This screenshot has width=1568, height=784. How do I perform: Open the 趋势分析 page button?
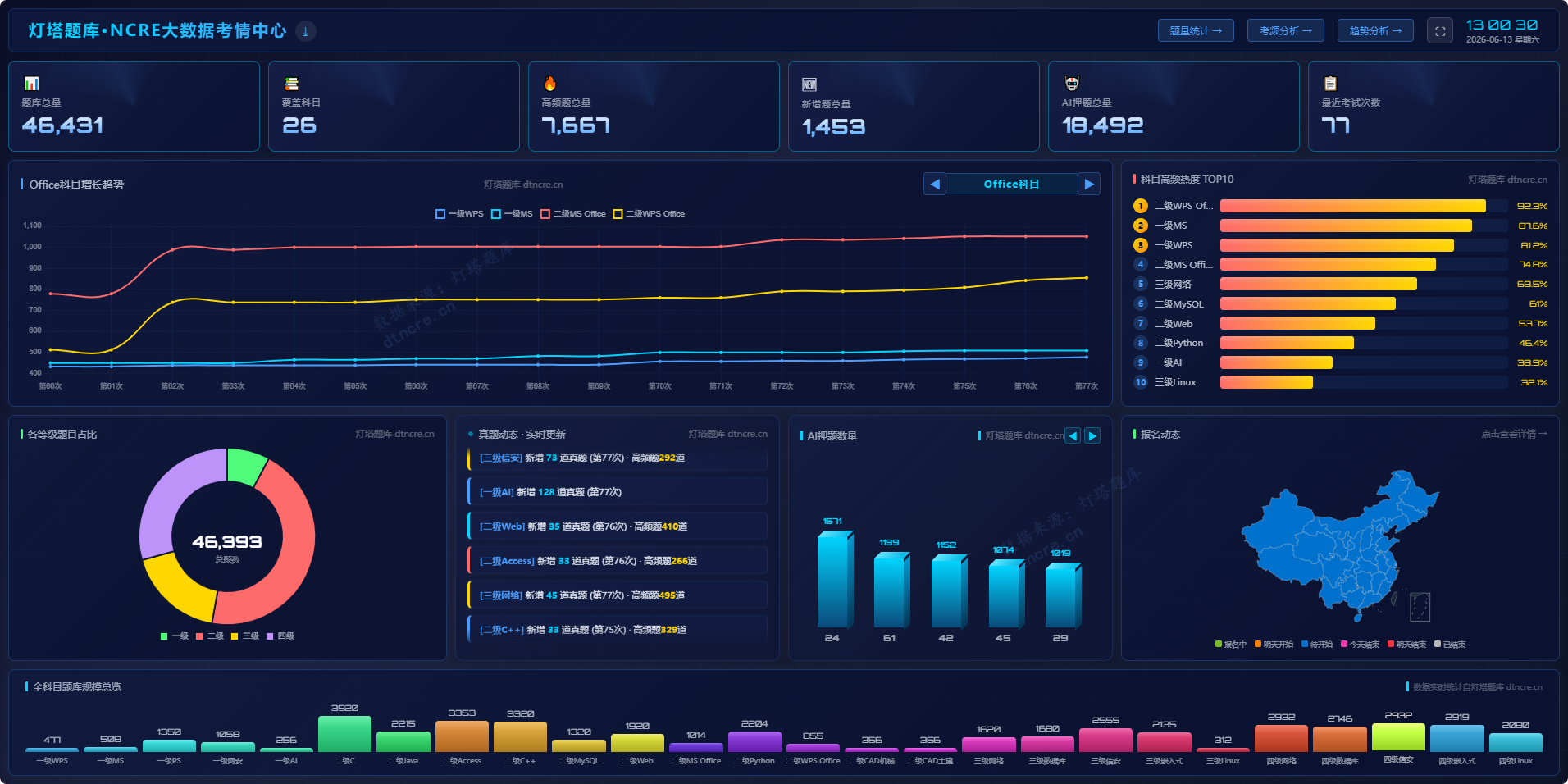click(1375, 31)
